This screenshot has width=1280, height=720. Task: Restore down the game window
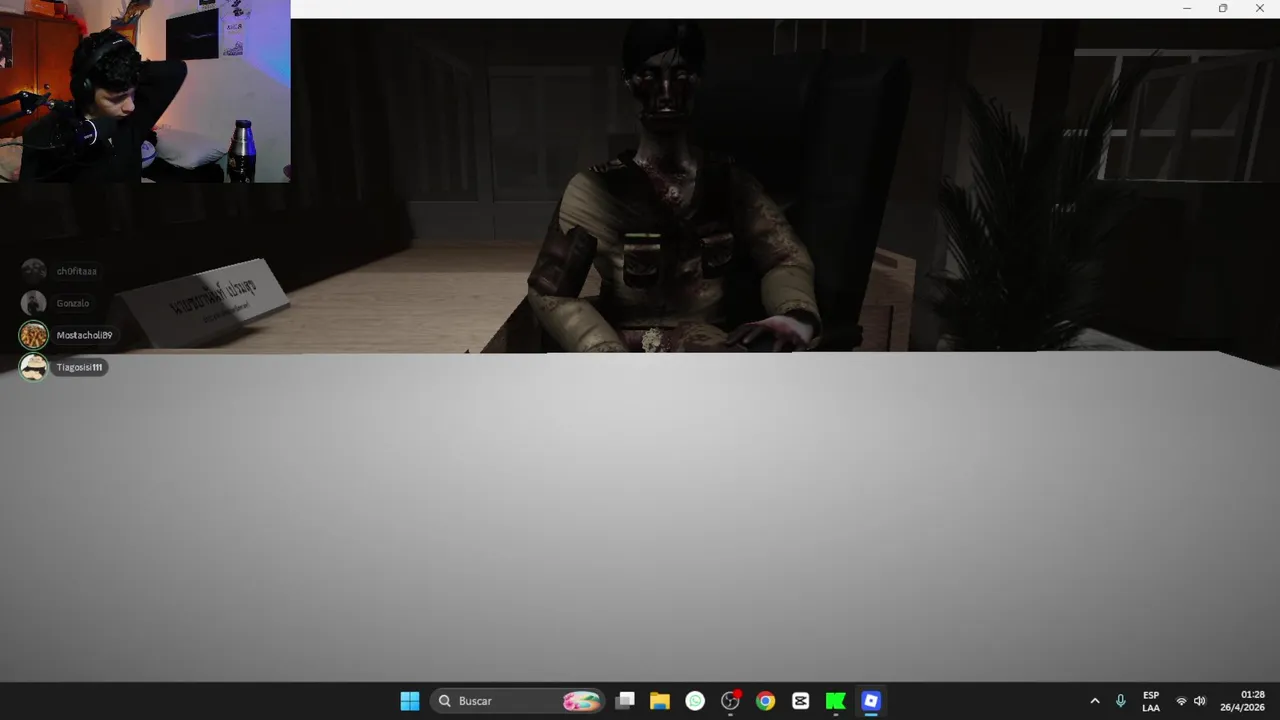click(x=1223, y=9)
